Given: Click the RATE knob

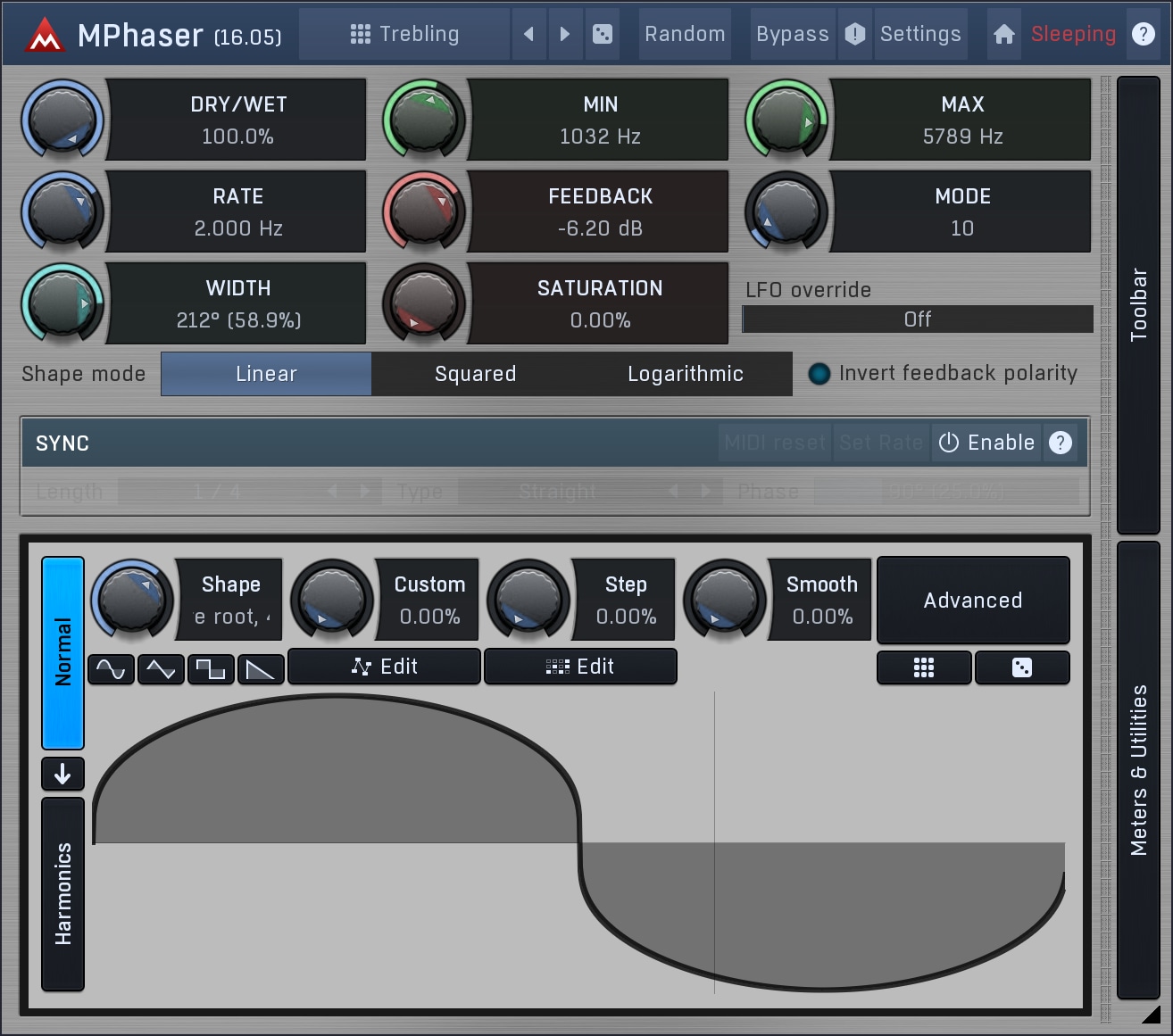Looking at the screenshot, I should point(62,211).
